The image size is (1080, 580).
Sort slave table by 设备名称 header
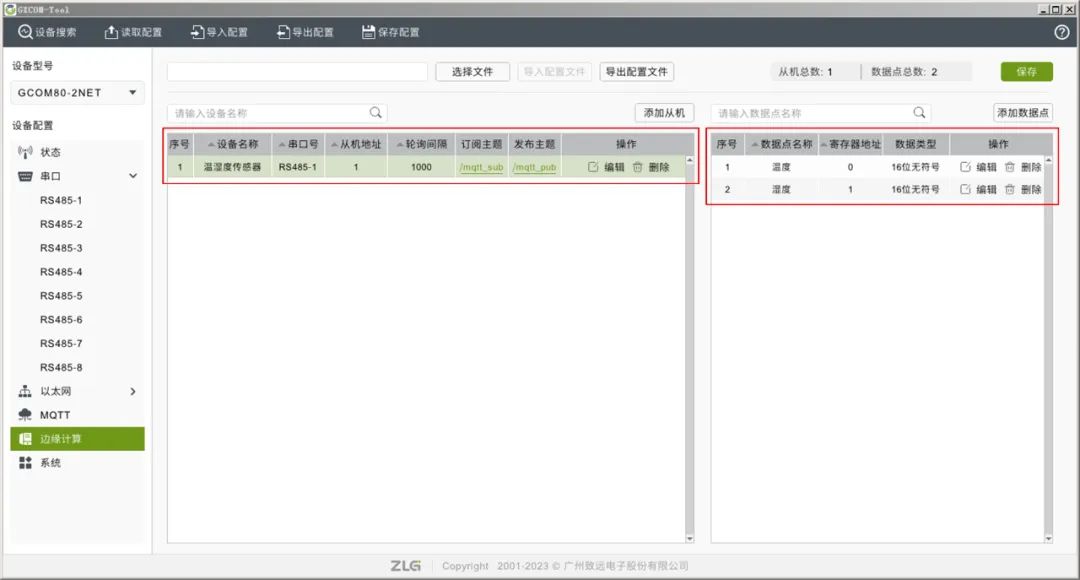point(232,144)
